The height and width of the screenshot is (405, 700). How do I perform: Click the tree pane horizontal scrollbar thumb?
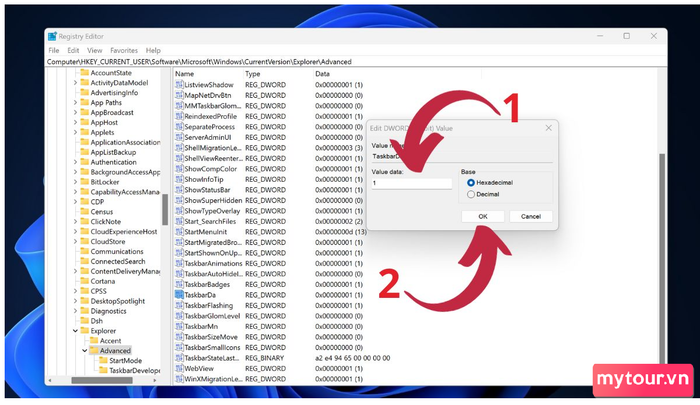[102, 380]
